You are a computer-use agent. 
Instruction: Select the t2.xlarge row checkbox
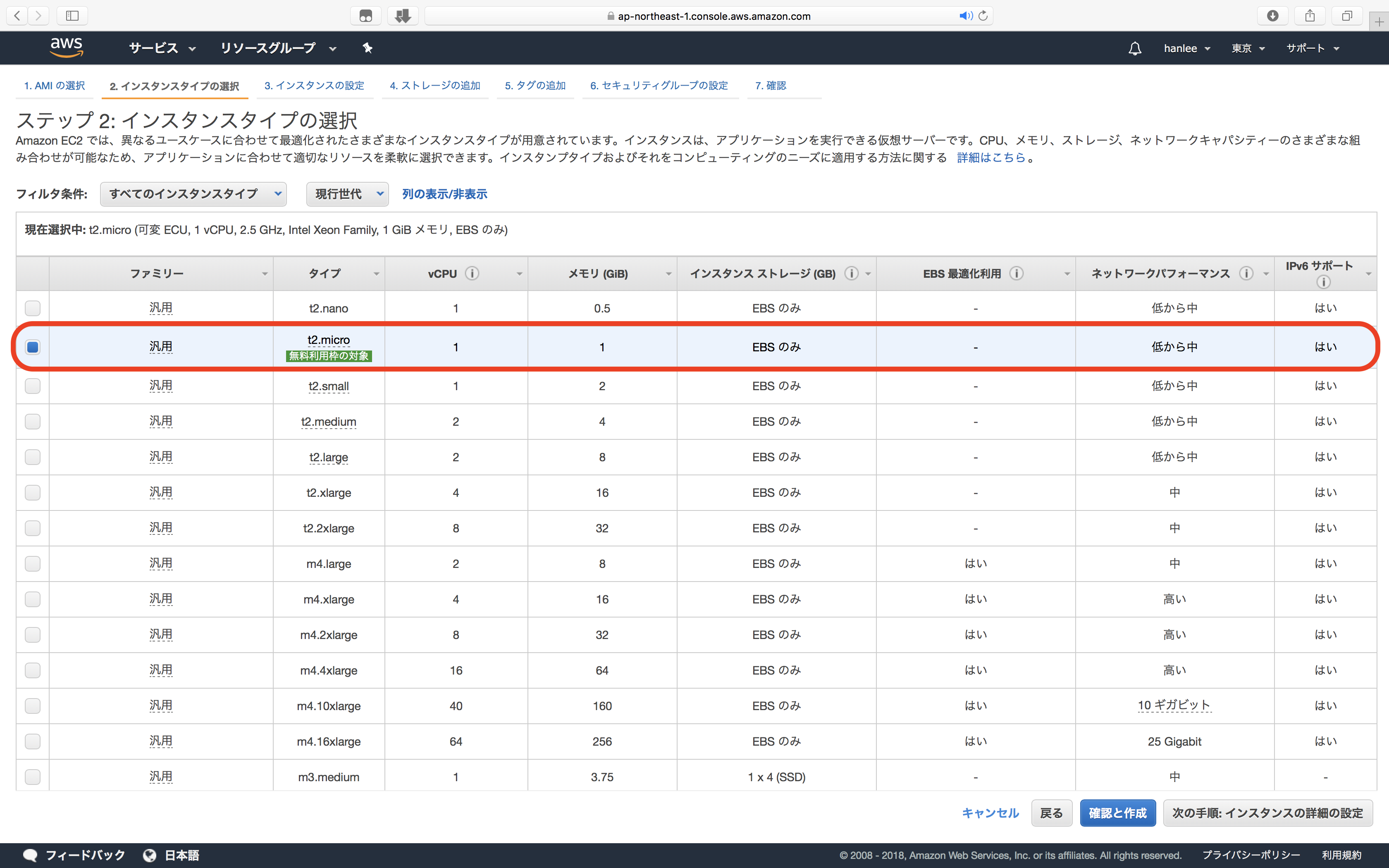pyautogui.click(x=33, y=493)
